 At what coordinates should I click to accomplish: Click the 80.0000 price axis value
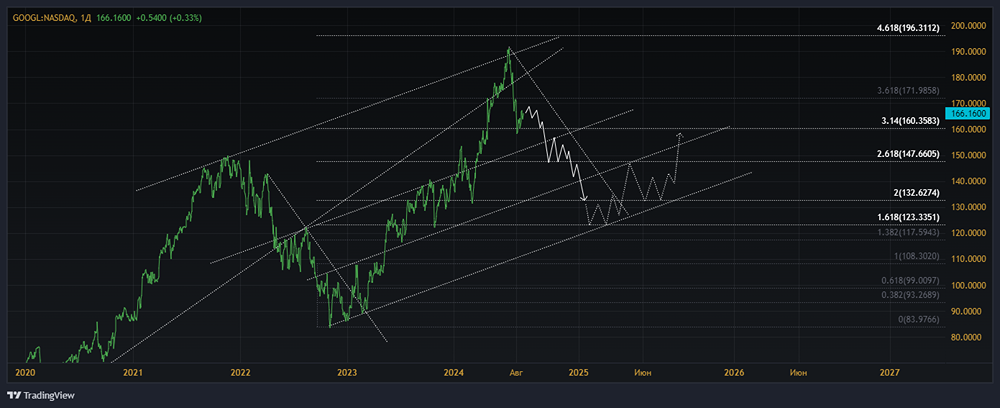(x=968, y=337)
